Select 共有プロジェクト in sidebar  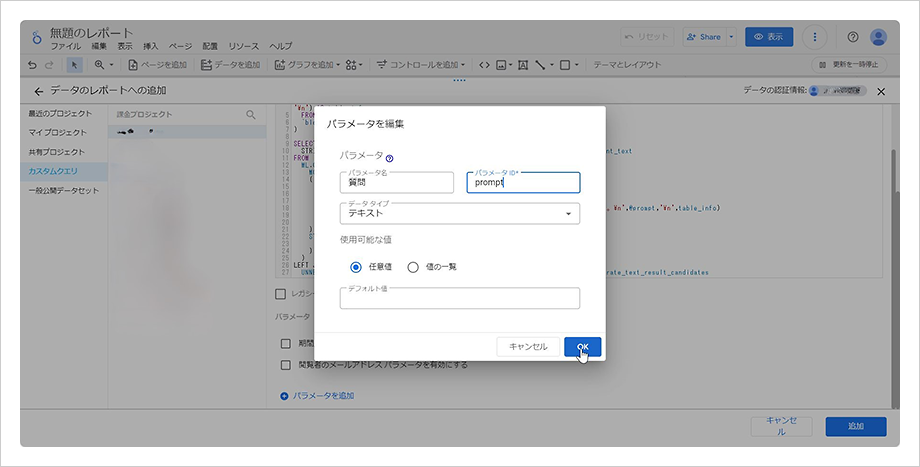click(x=57, y=153)
